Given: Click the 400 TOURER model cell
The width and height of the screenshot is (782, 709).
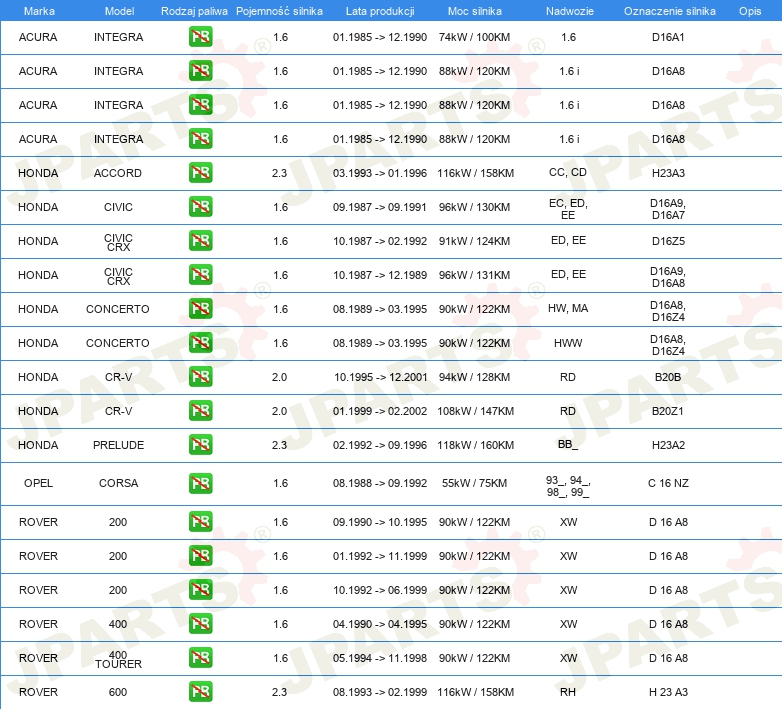Looking at the screenshot, I should [x=118, y=659].
